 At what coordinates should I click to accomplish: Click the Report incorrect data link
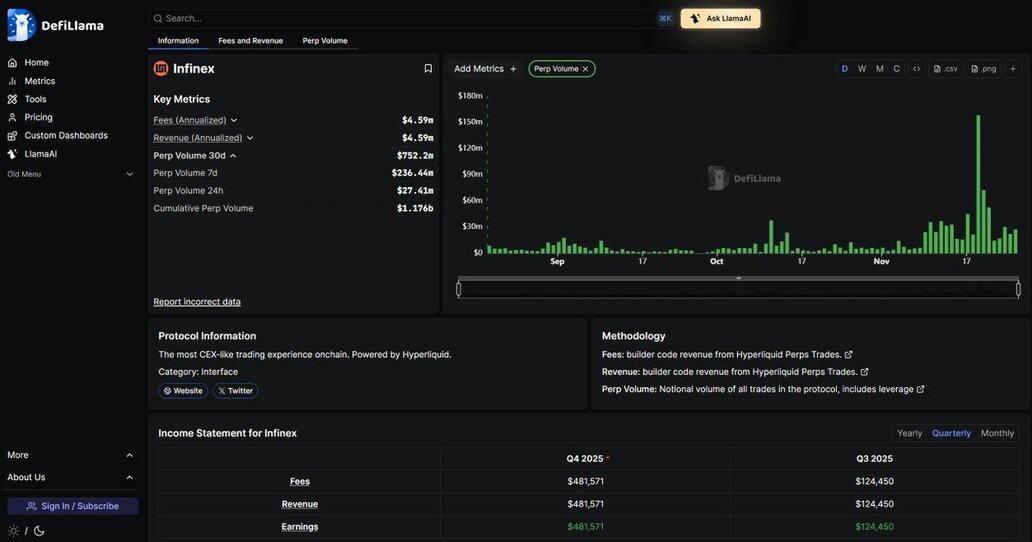click(x=197, y=302)
